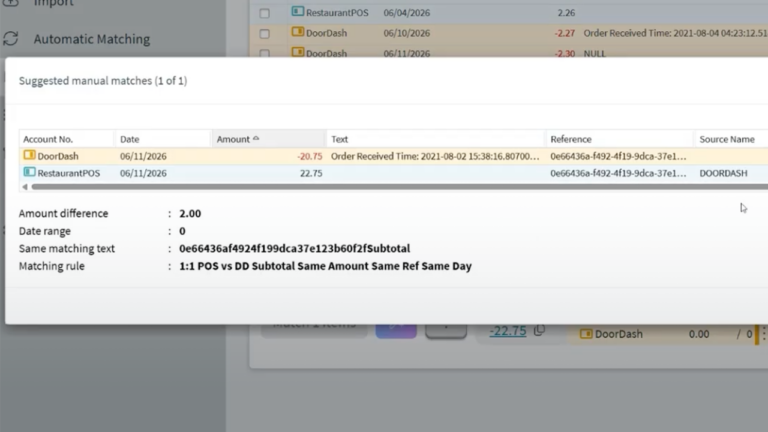Sort by Date column header

tap(164, 139)
